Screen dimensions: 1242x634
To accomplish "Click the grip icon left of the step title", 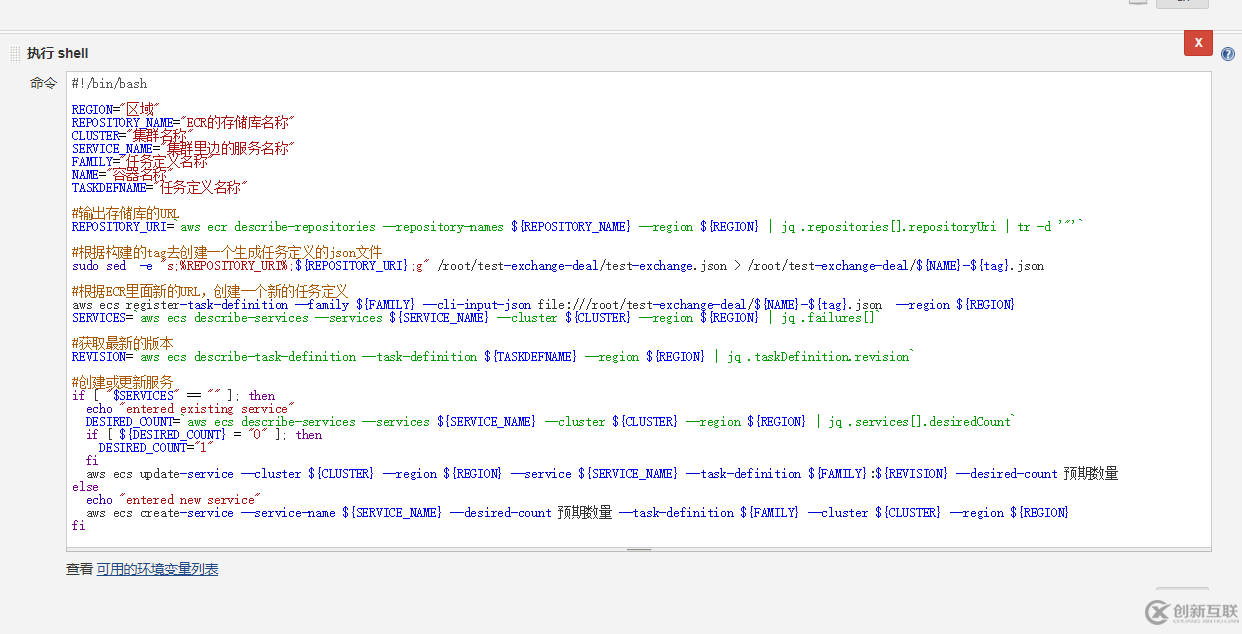I will (15, 52).
